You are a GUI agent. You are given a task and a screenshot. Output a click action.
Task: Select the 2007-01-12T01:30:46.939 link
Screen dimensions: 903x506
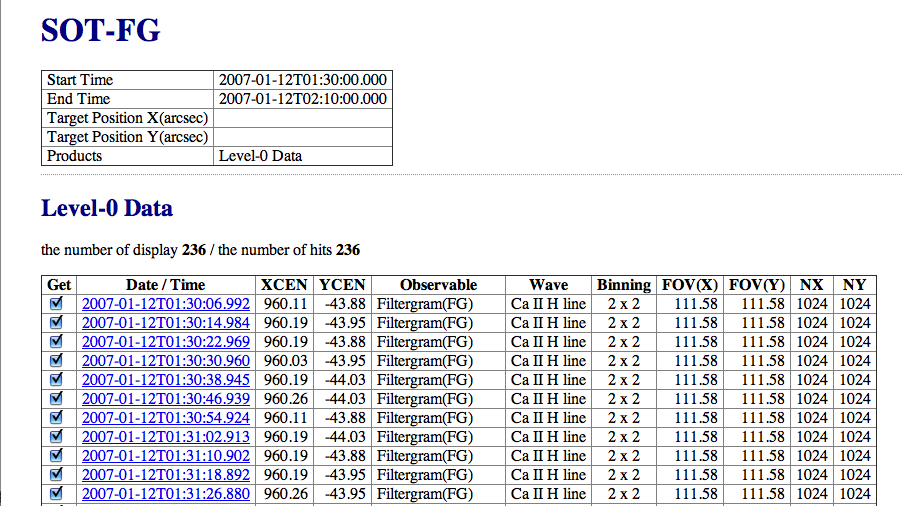point(165,399)
